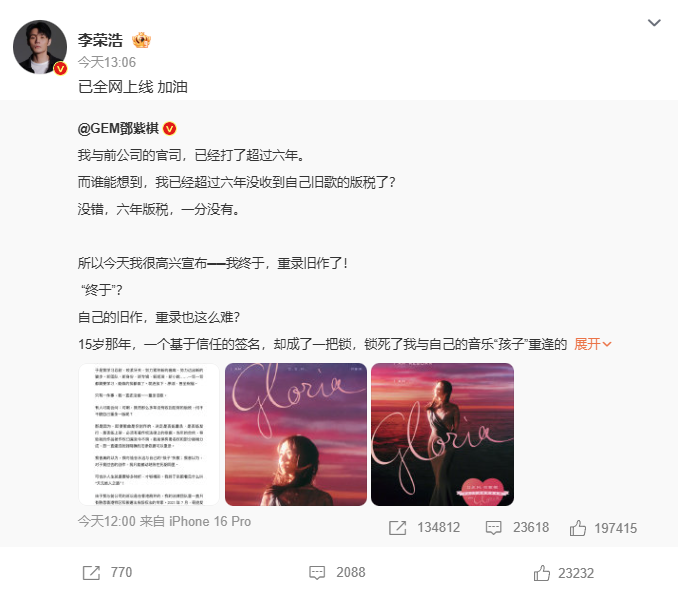Click the verified V badge on the avatar

coord(60,68)
